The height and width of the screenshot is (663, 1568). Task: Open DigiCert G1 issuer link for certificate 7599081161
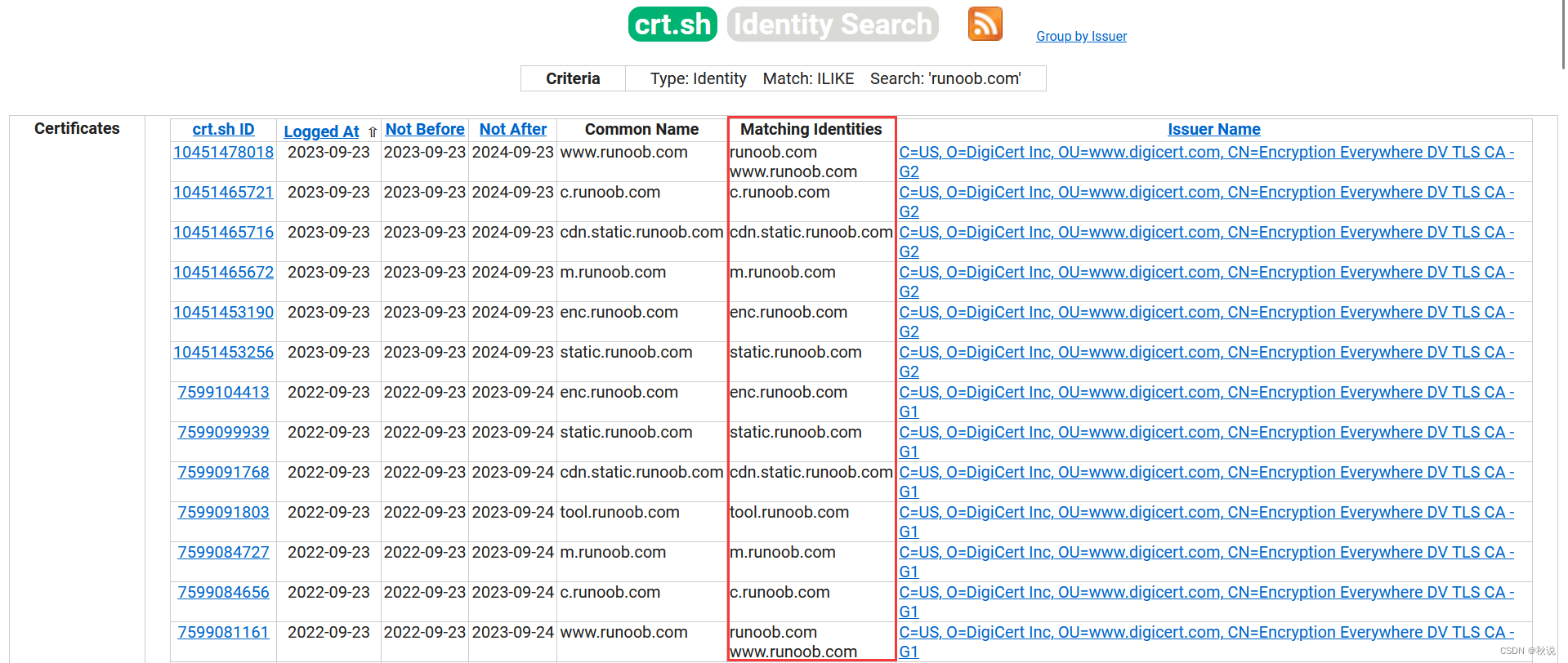pyautogui.click(x=1207, y=633)
